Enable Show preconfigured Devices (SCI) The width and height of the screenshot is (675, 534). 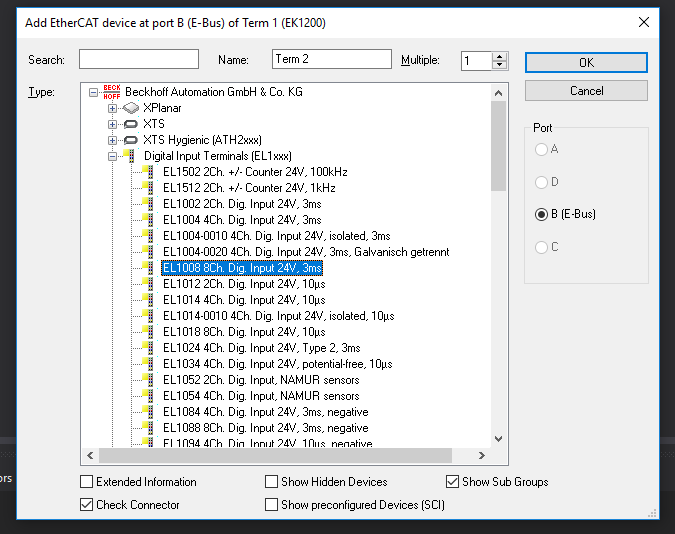271,504
